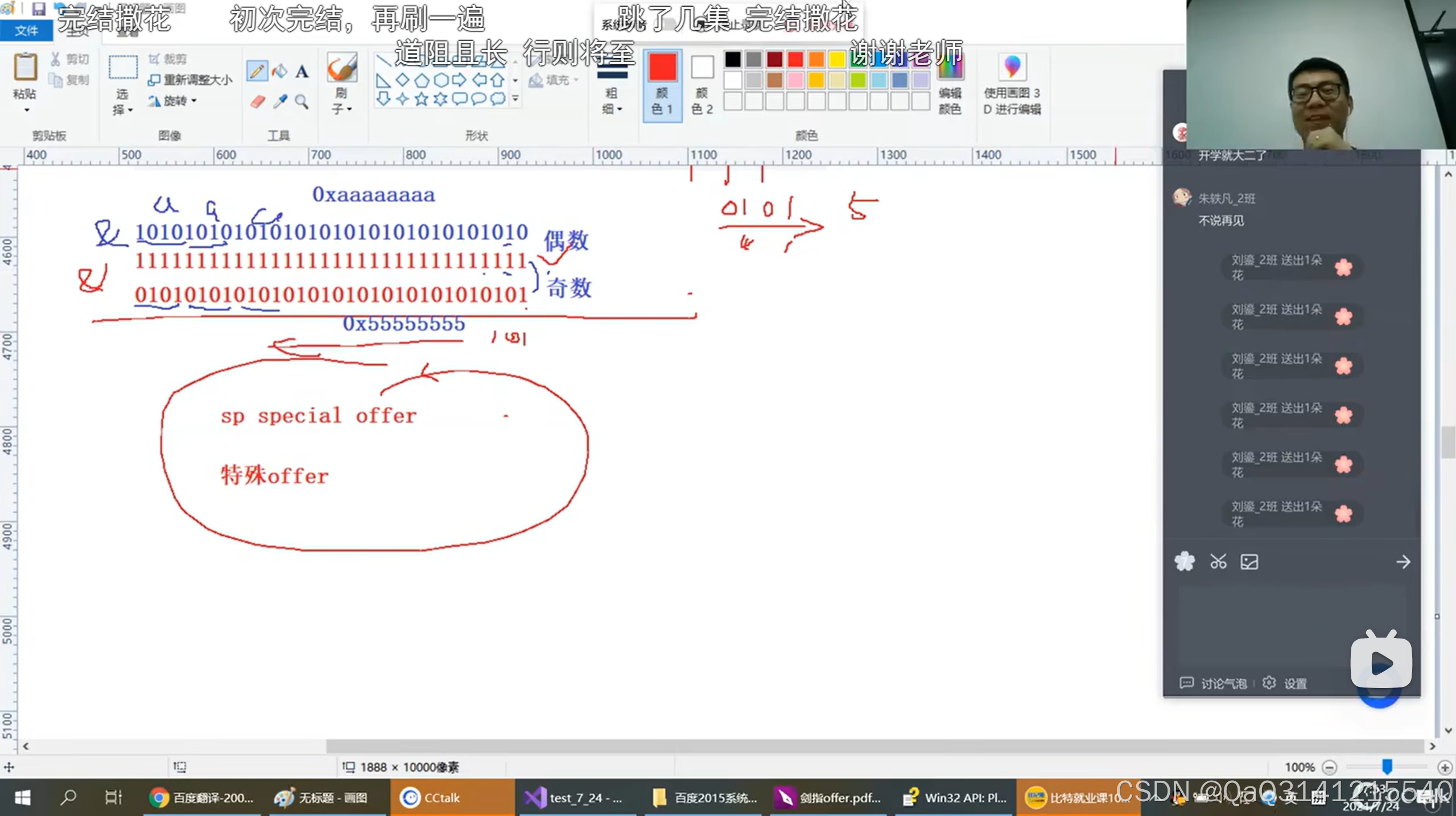Expand the 旋转 rotate dropdown
Screen dimensions: 1456x816
pos(175,101)
